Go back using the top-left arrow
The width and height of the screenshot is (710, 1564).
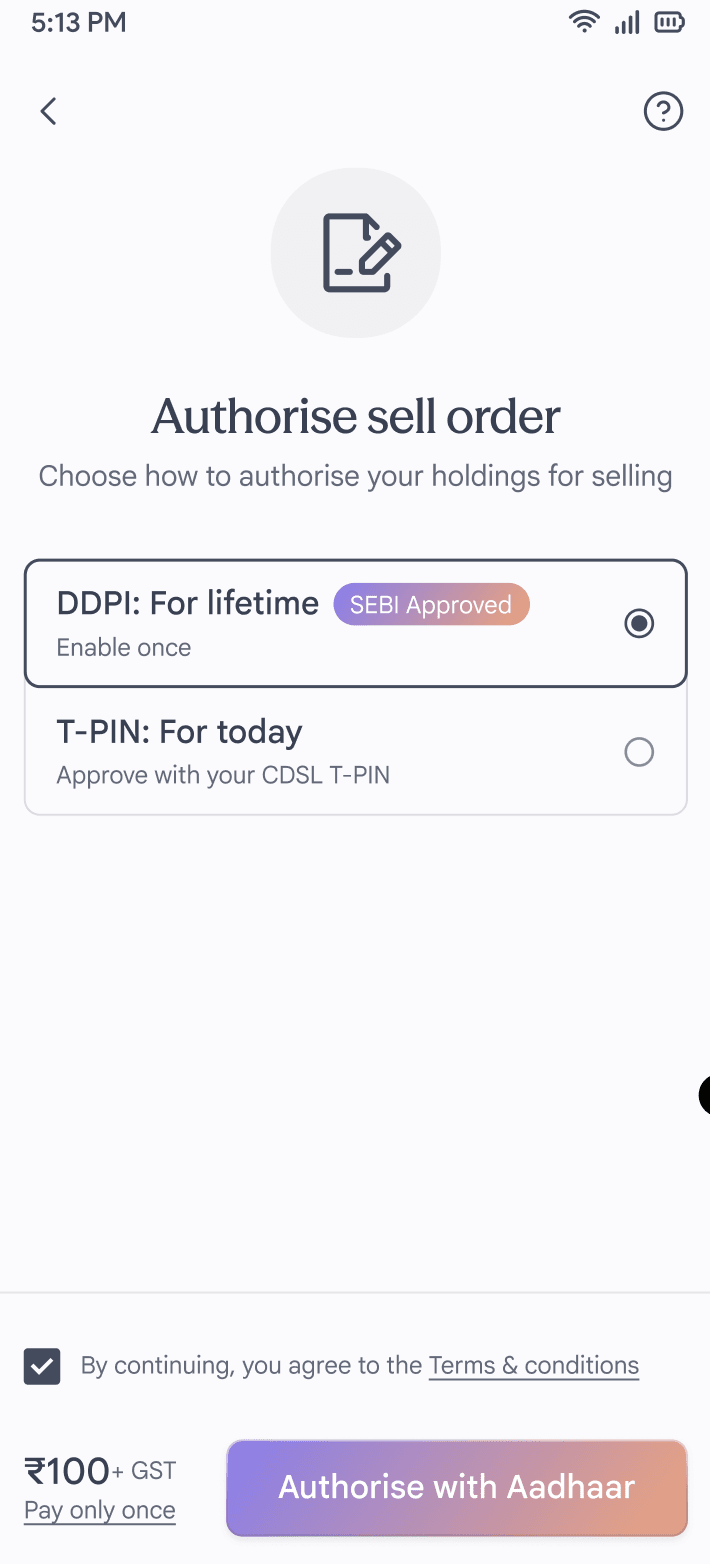point(48,111)
